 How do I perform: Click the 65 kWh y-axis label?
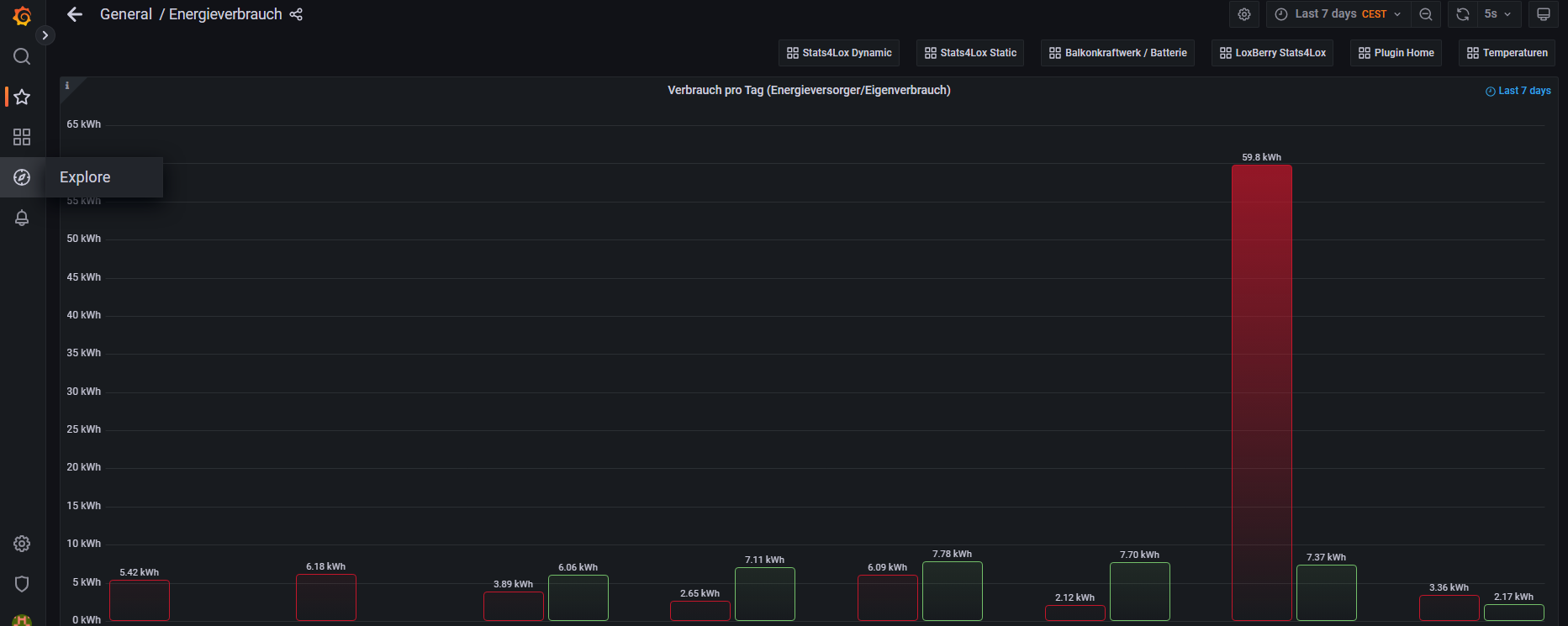click(84, 124)
